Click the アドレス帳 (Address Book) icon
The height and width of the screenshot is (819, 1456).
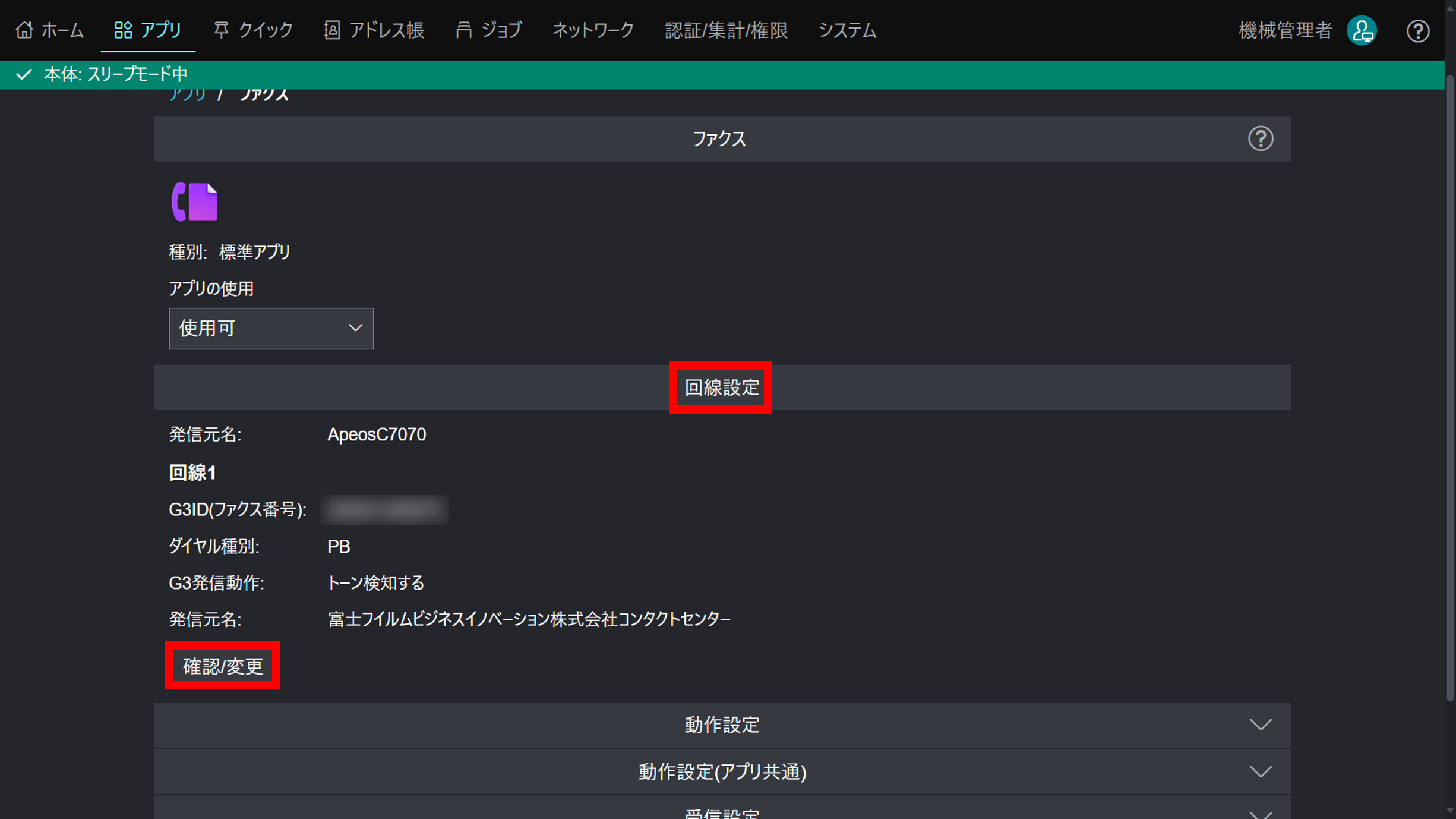332,30
